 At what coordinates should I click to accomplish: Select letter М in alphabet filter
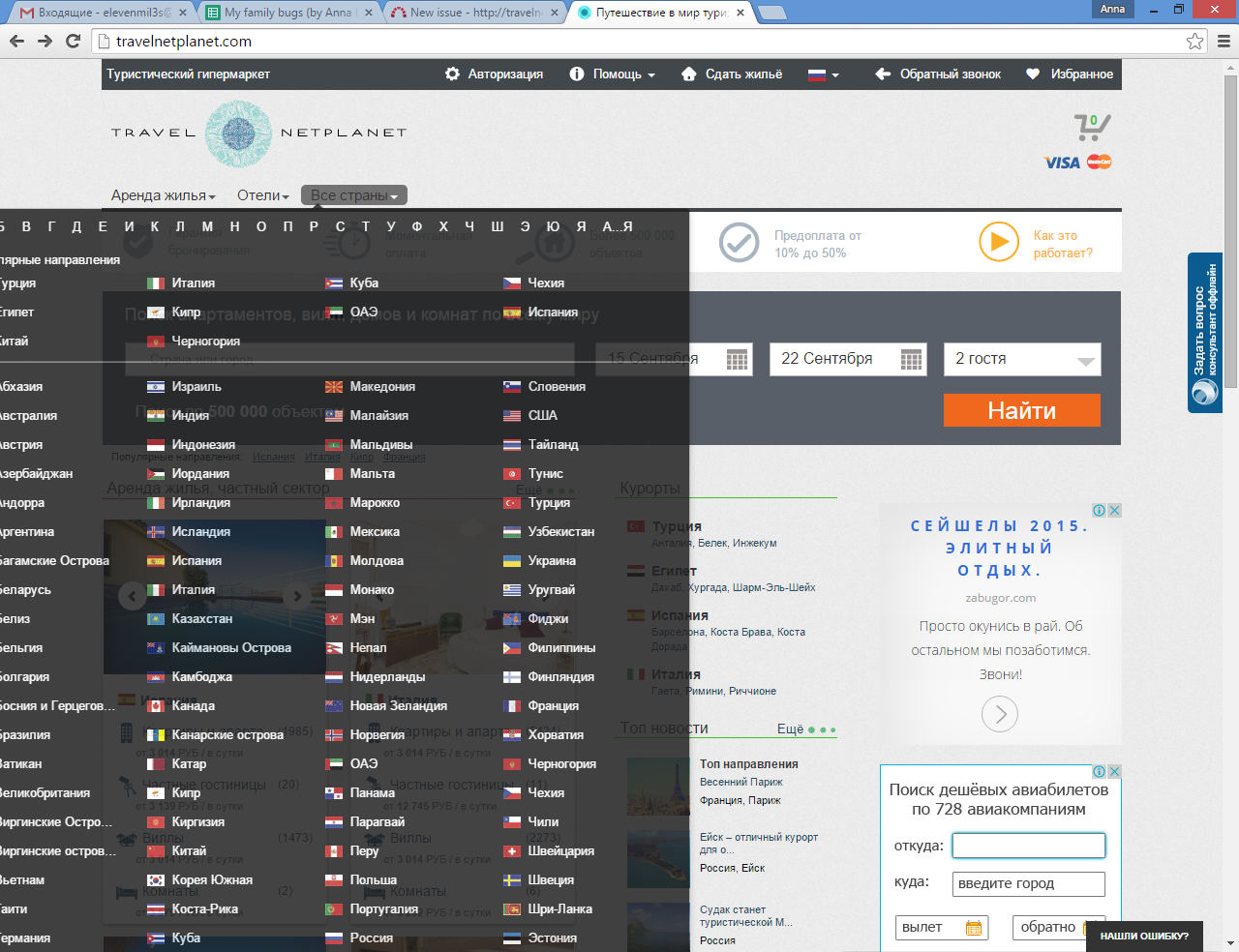207,226
